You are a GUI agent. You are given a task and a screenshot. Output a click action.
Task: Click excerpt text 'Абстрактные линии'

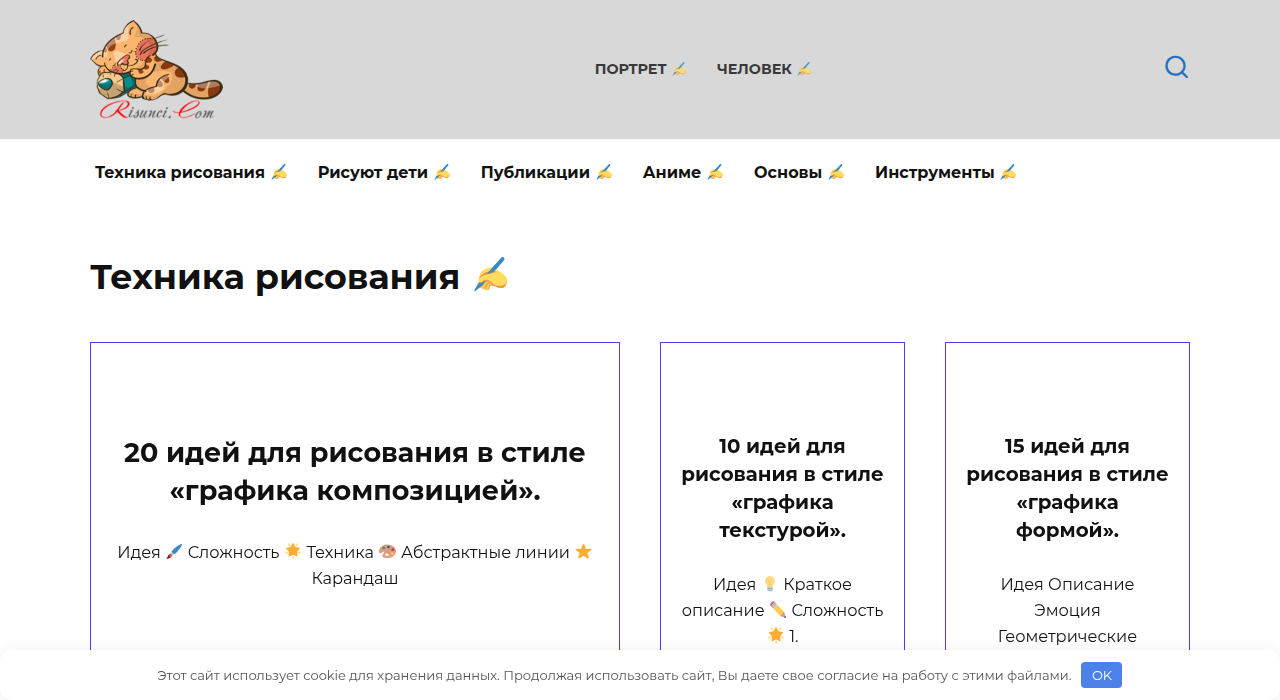485,552
